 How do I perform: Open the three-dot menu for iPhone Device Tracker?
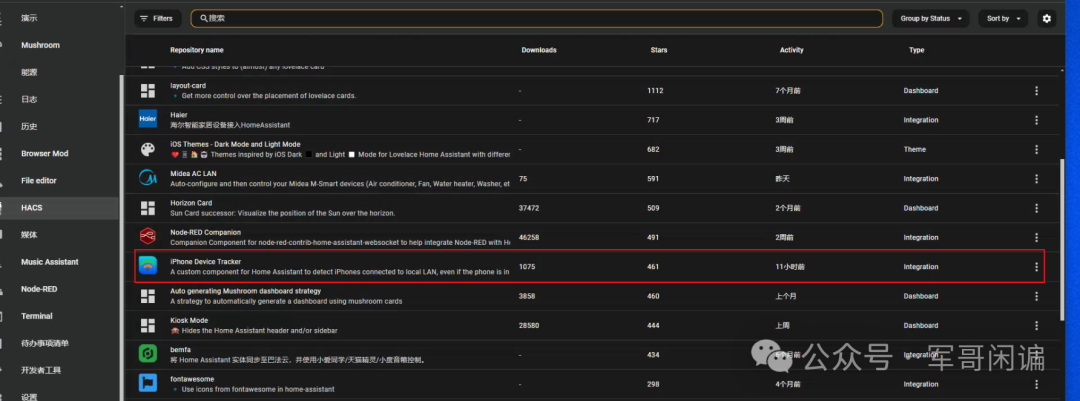pyautogui.click(x=1036, y=267)
